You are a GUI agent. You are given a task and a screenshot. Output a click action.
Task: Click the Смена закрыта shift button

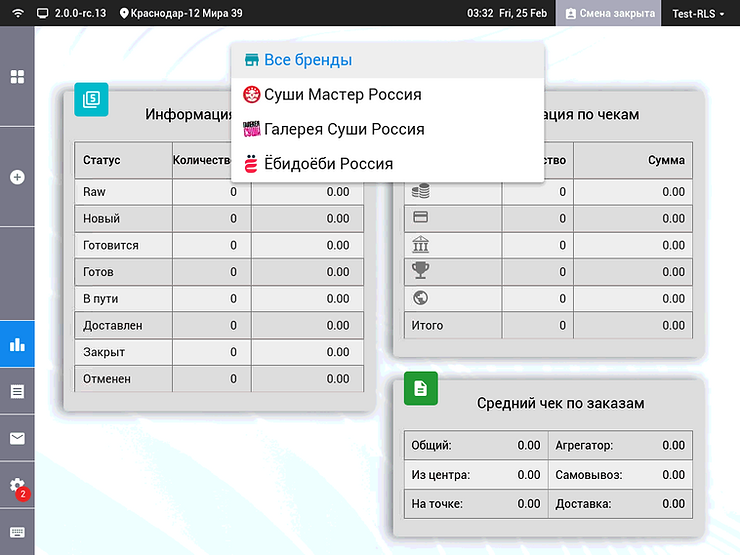click(x=609, y=13)
